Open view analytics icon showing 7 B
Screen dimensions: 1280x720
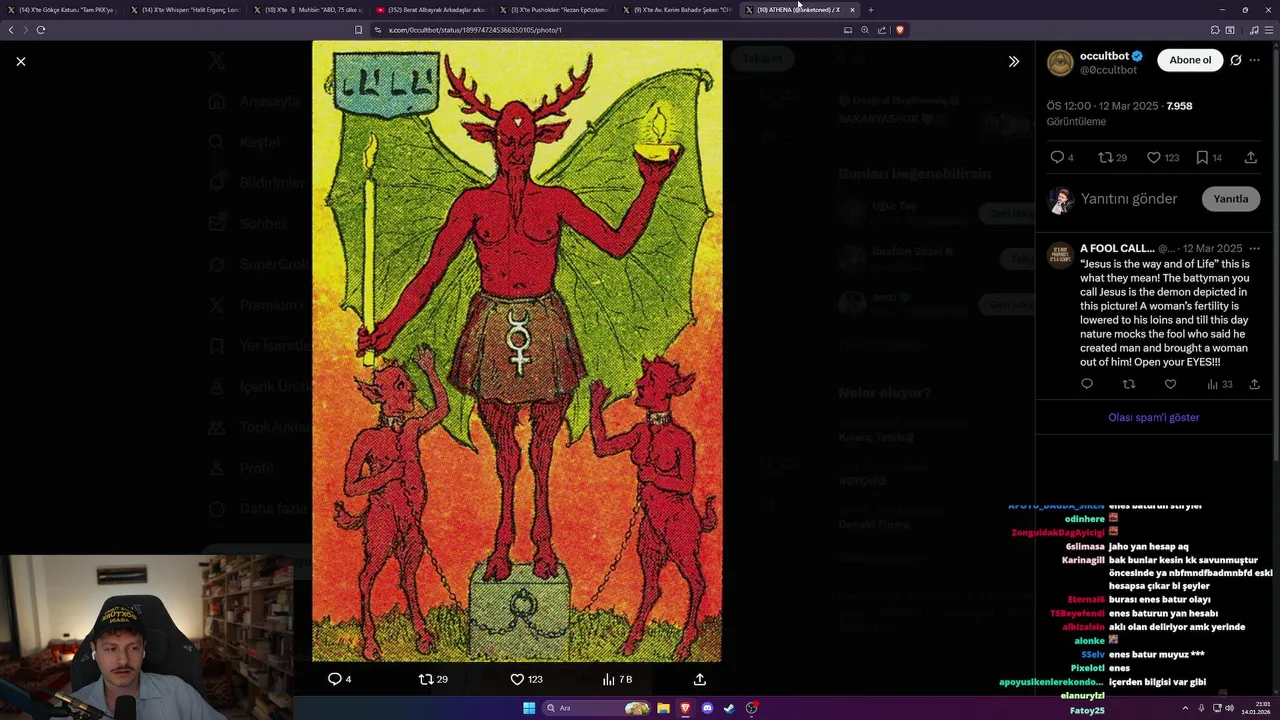coord(608,679)
